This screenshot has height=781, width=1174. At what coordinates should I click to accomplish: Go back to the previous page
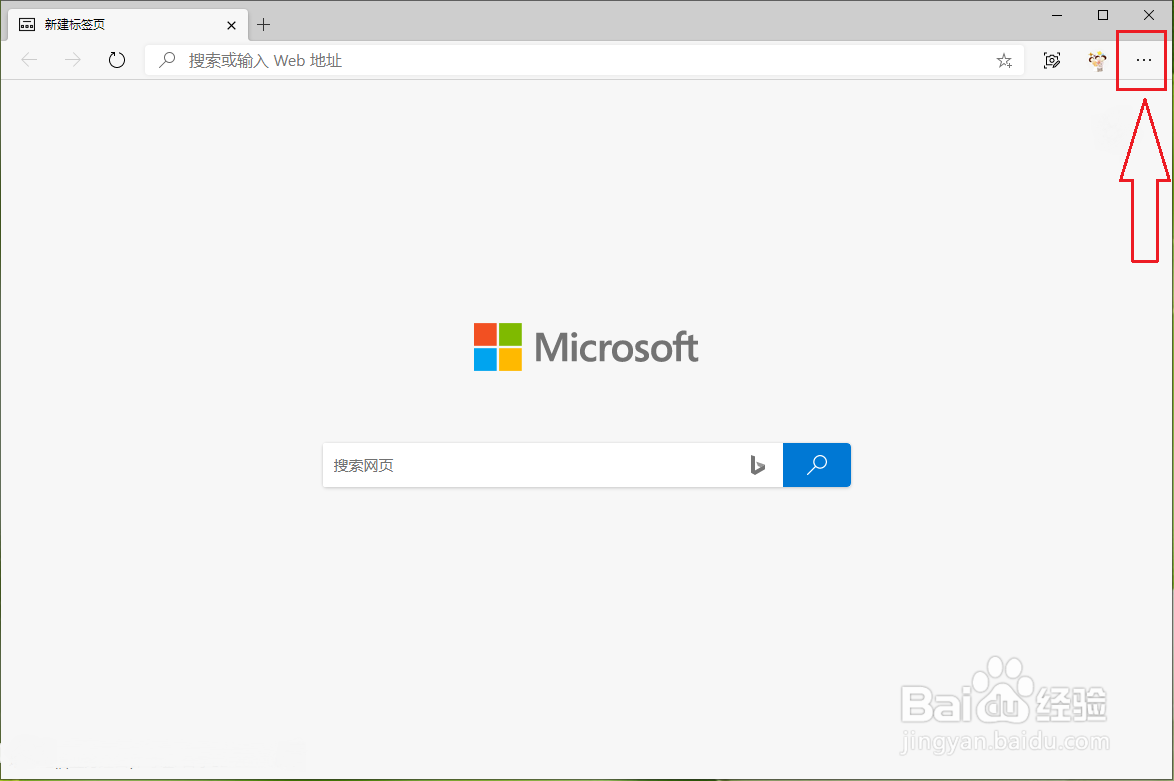point(29,60)
